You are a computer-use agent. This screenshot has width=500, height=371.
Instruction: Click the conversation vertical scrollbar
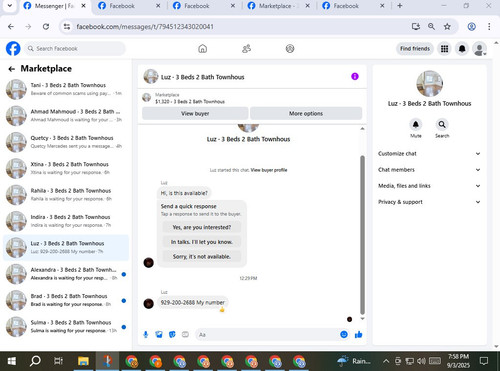tap(362, 235)
